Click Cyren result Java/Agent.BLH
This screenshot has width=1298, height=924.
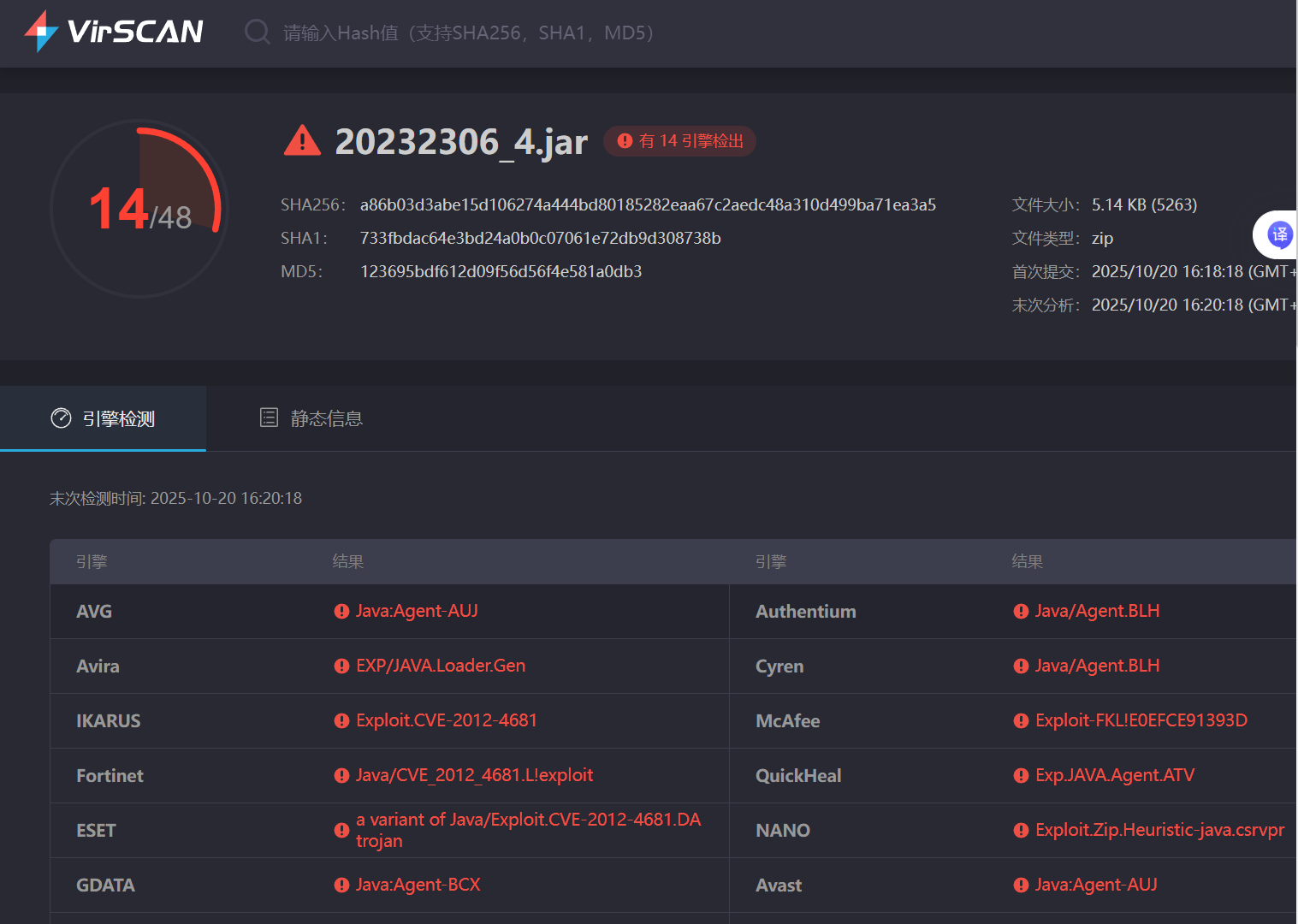pos(1097,666)
